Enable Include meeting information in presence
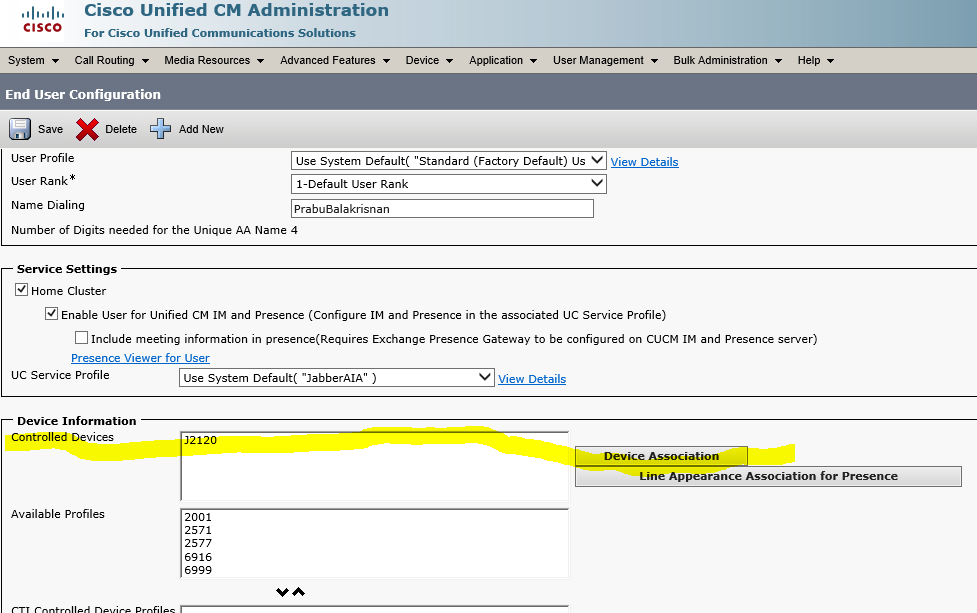The image size is (977, 613). [81, 336]
